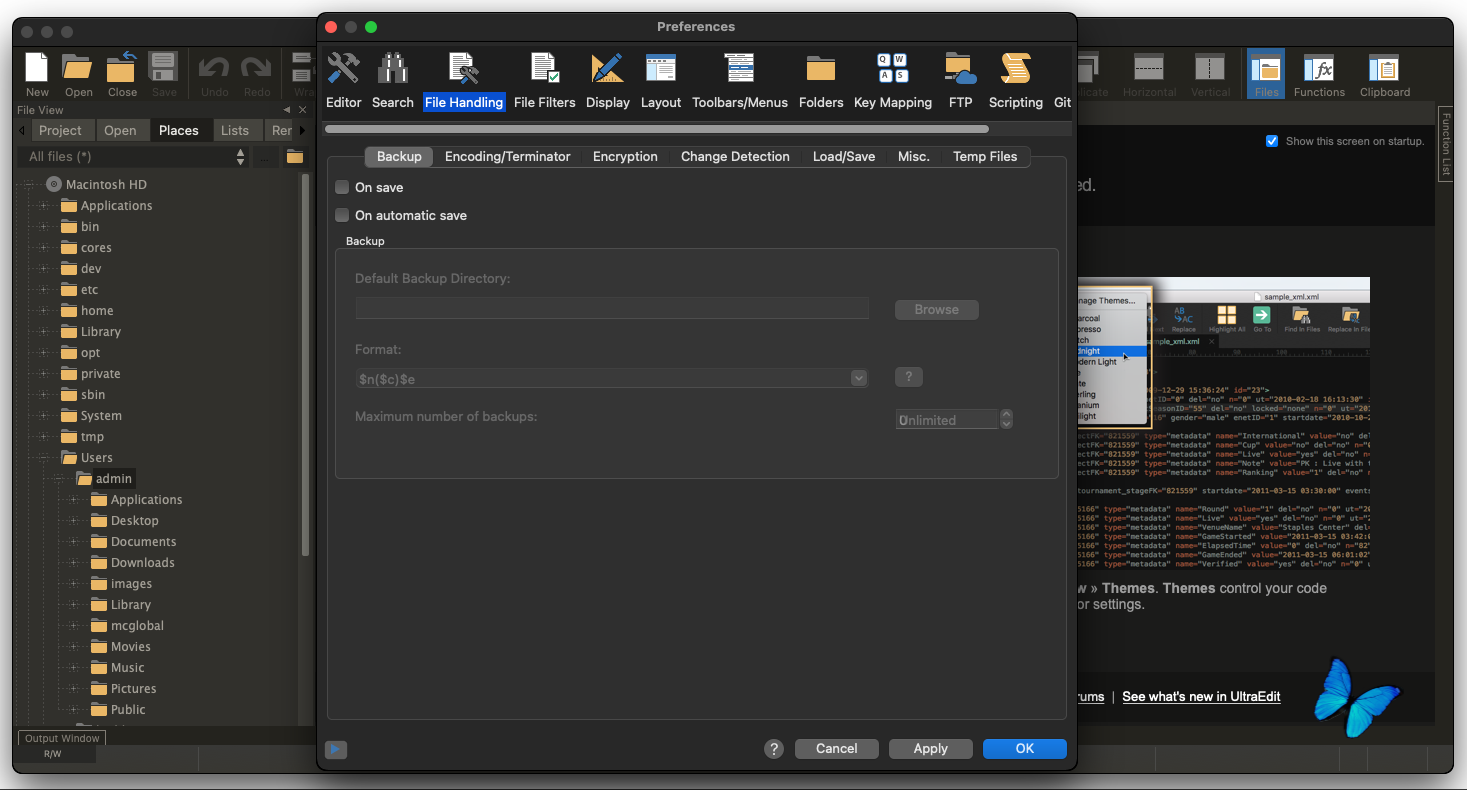Uncheck Show this screen on startup

(1272, 141)
